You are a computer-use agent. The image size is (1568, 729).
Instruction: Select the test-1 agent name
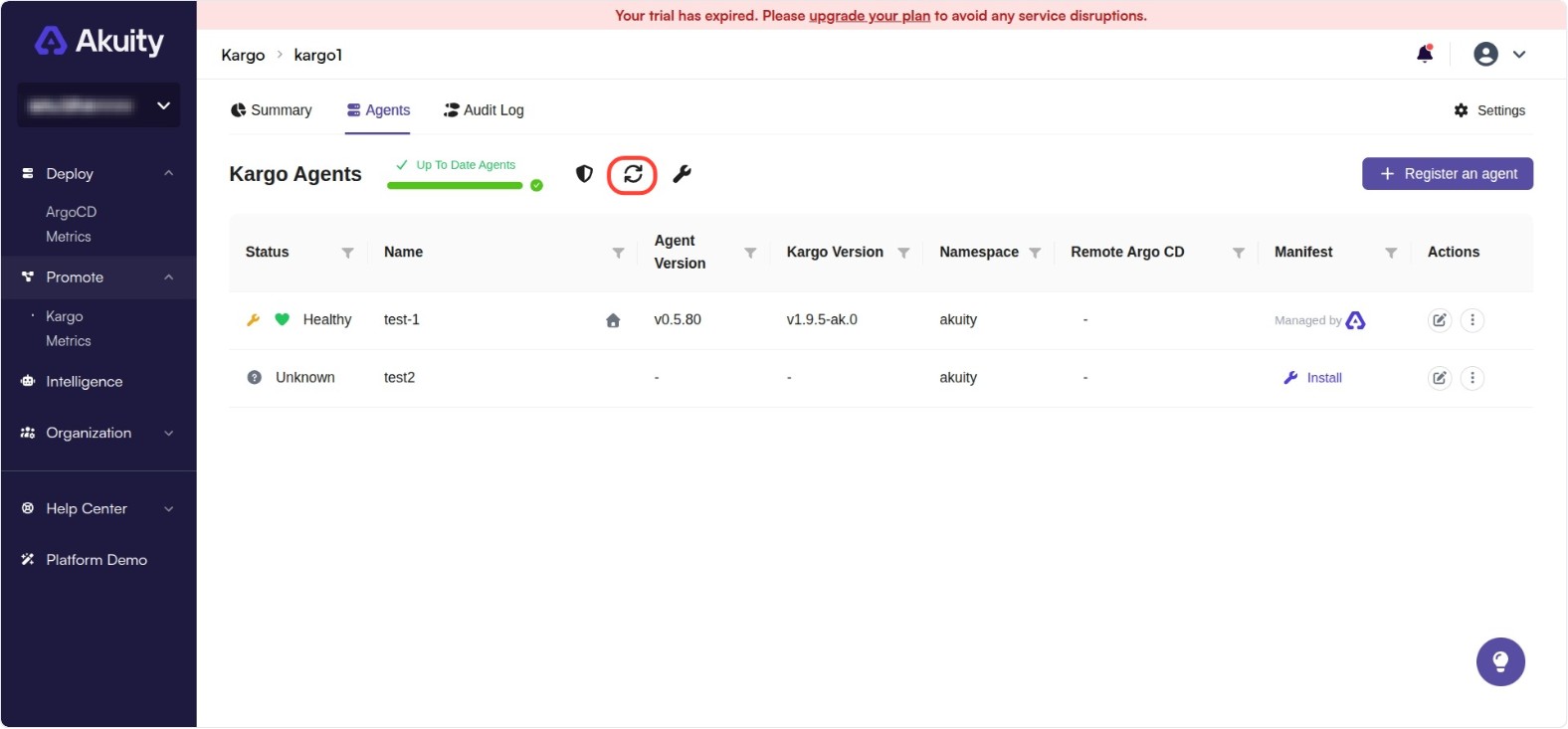(x=402, y=320)
